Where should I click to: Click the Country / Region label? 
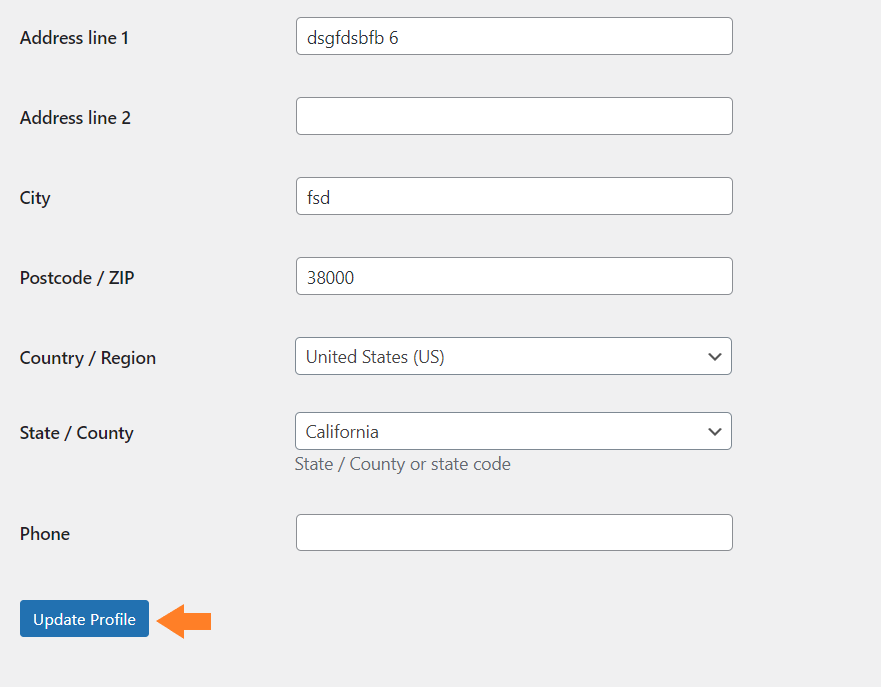88,358
